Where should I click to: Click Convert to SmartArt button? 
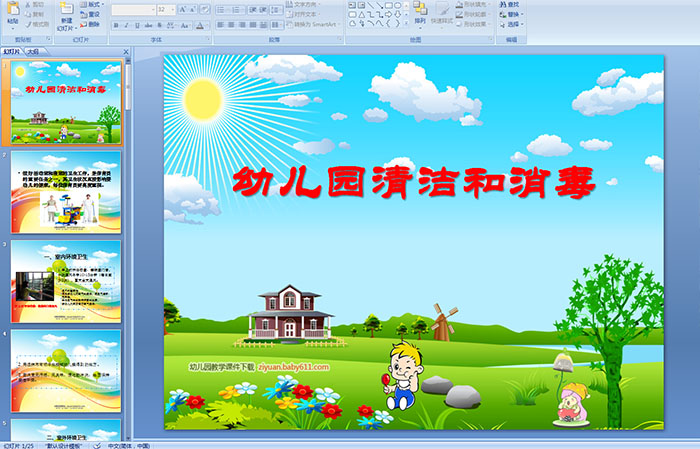coord(313,24)
